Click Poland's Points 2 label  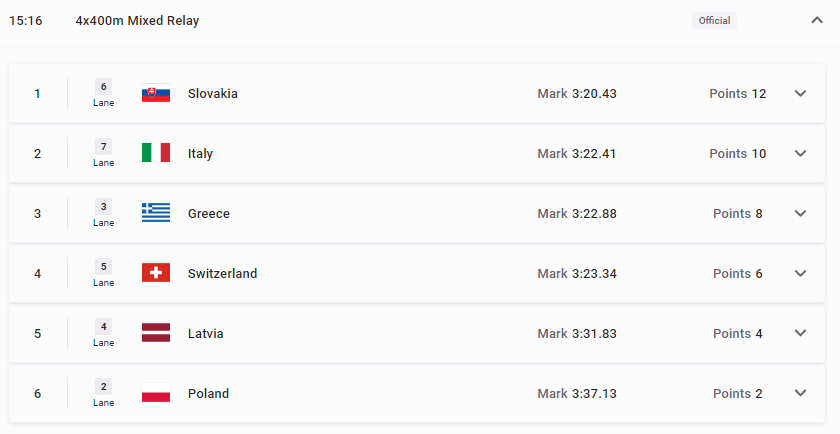pyautogui.click(x=738, y=393)
